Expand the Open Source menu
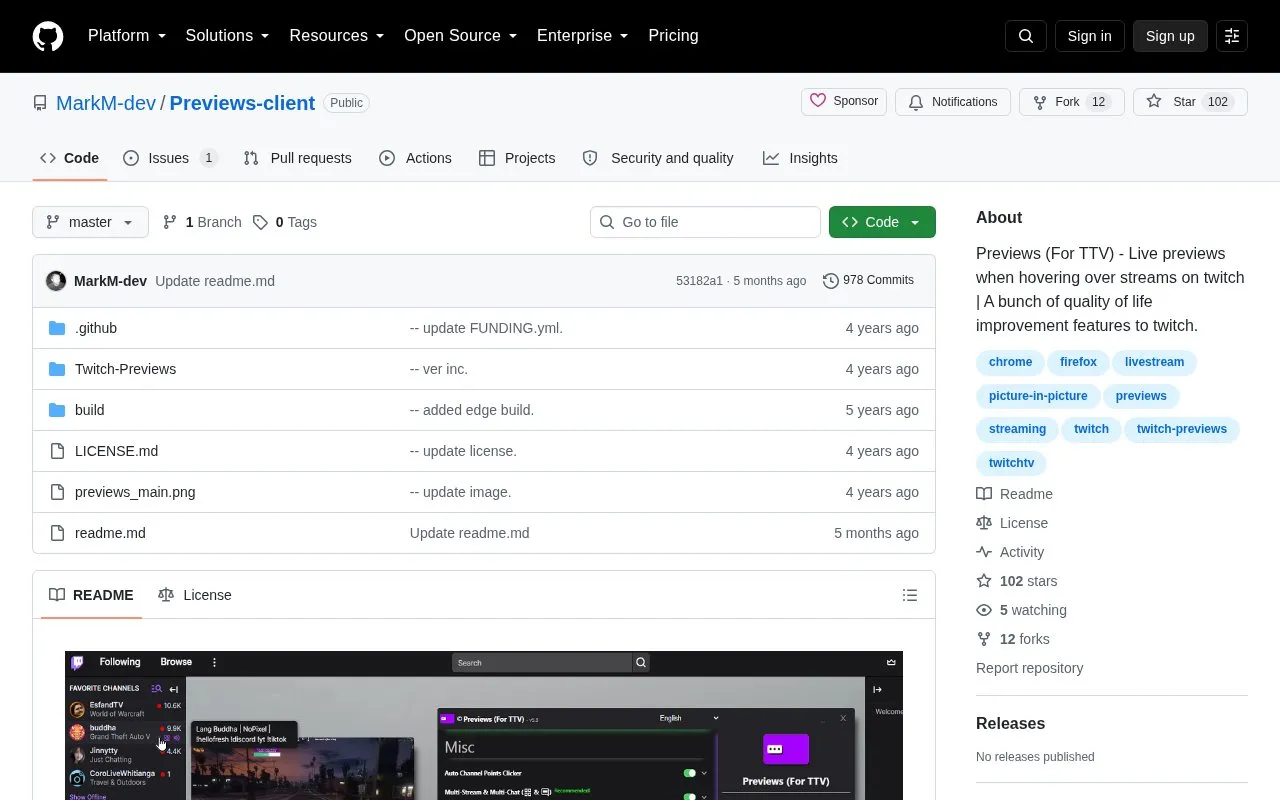This screenshot has height=800, width=1280. click(x=460, y=36)
